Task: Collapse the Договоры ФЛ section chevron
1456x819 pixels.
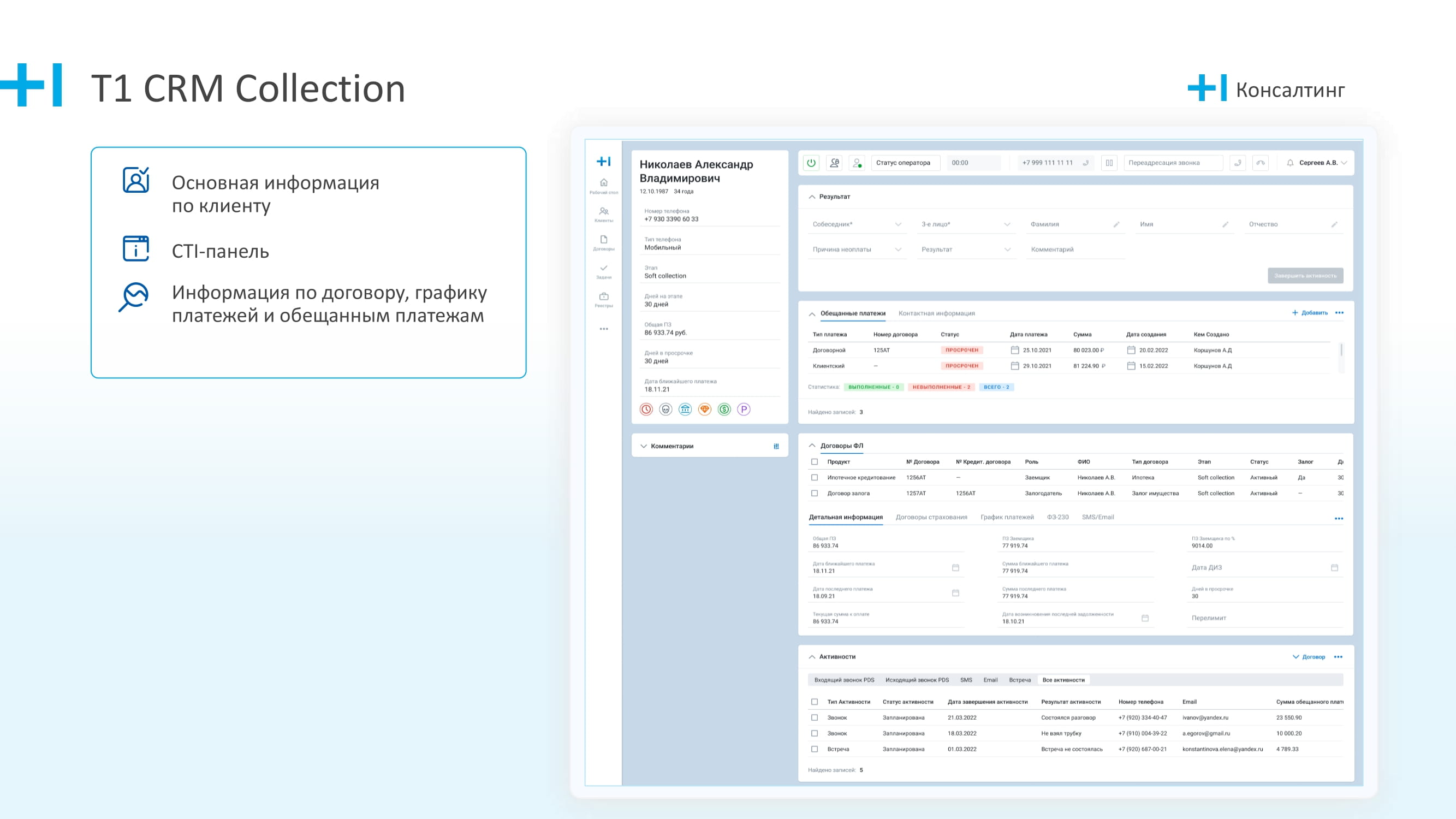Action: pos(812,446)
